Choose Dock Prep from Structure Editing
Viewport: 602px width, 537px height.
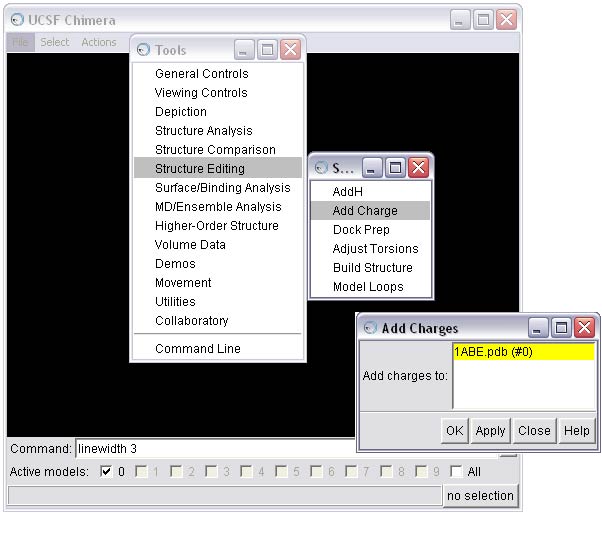click(x=361, y=230)
